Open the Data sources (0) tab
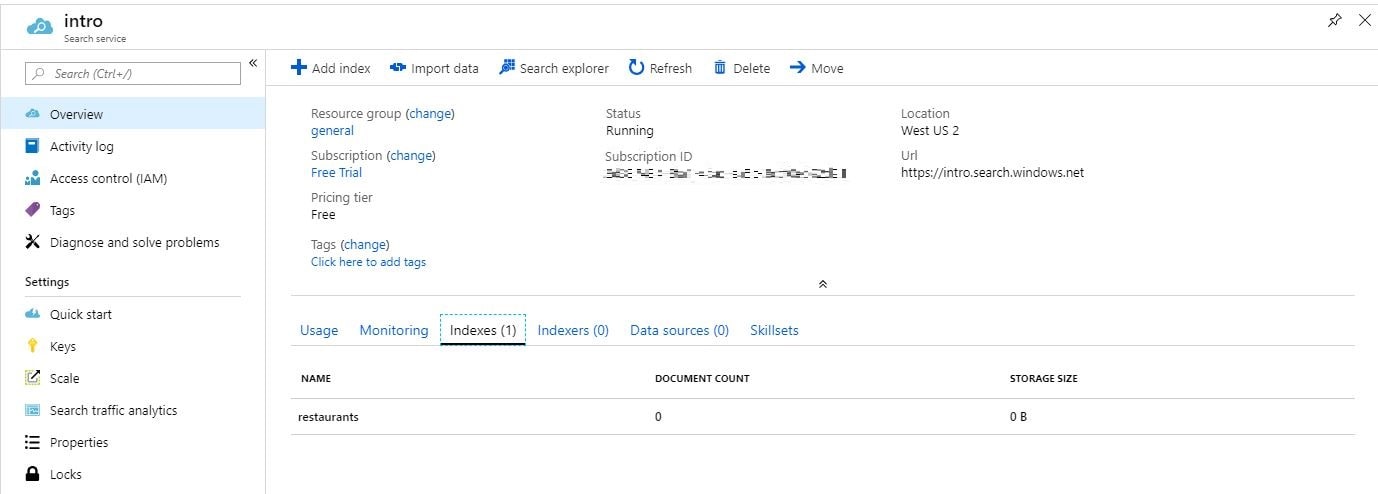This screenshot has width=1378, height=494. [679, 330]
